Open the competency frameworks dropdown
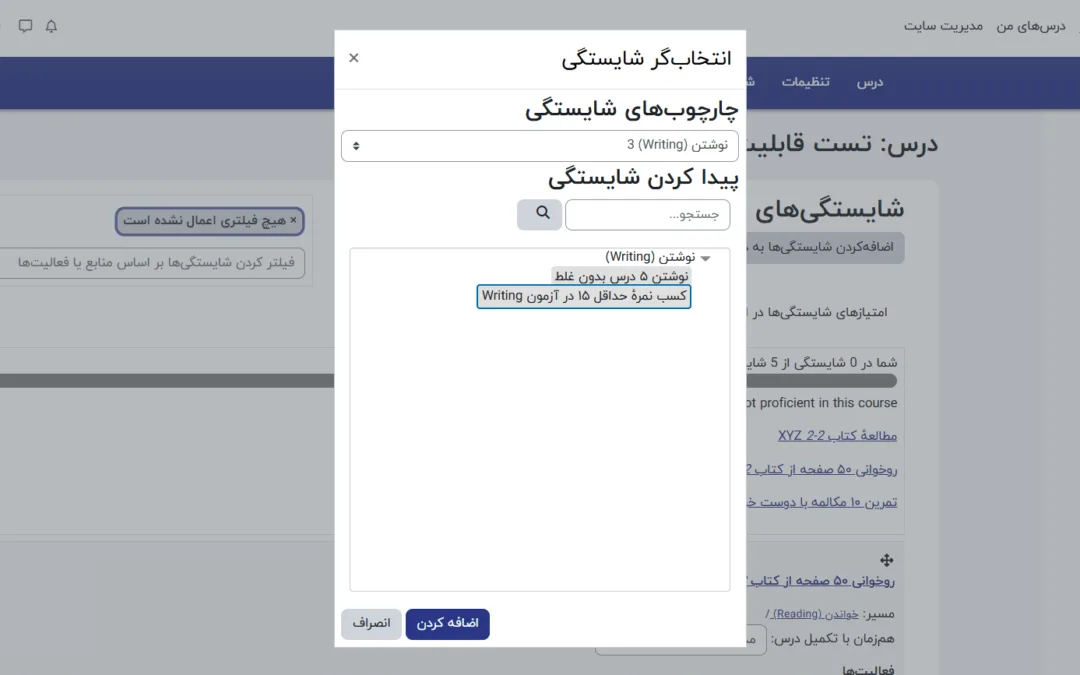The height and width of the screenshot is (675, 1080). 539,146
